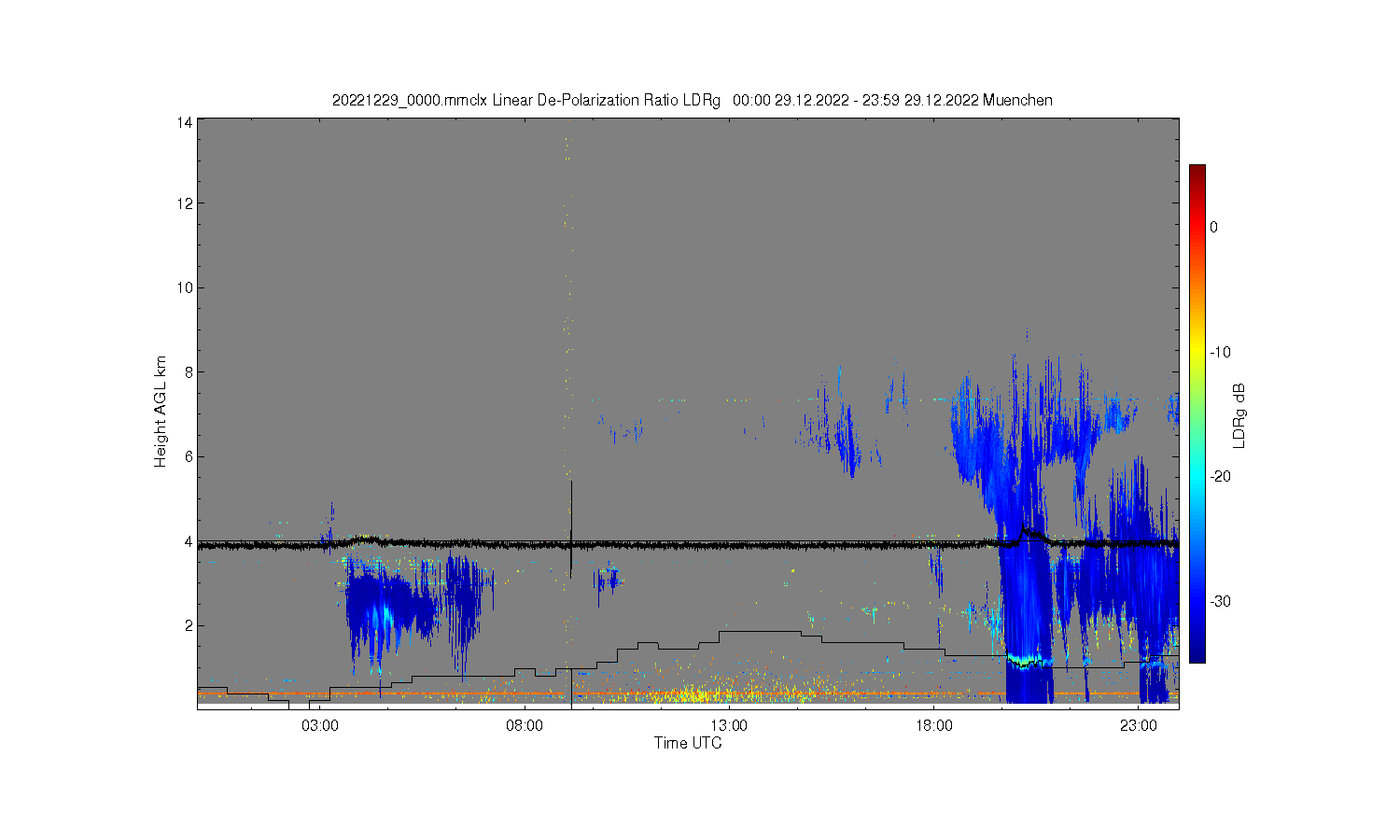This screenshot has width=1400, height=840.
Task: Click the 03:00 time tick label
Action: [x=320, y=725]
